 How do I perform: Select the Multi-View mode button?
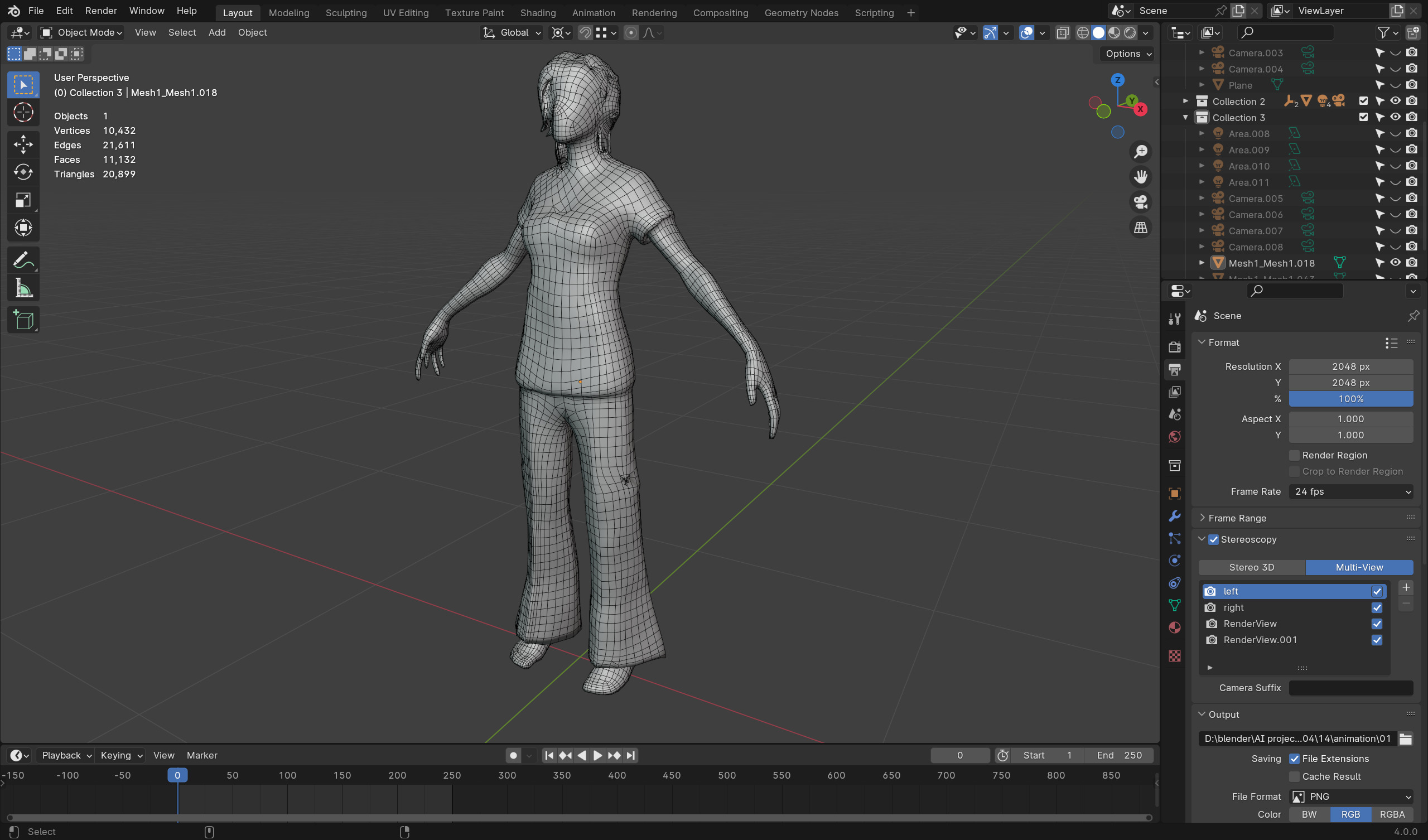[1359, 567]
